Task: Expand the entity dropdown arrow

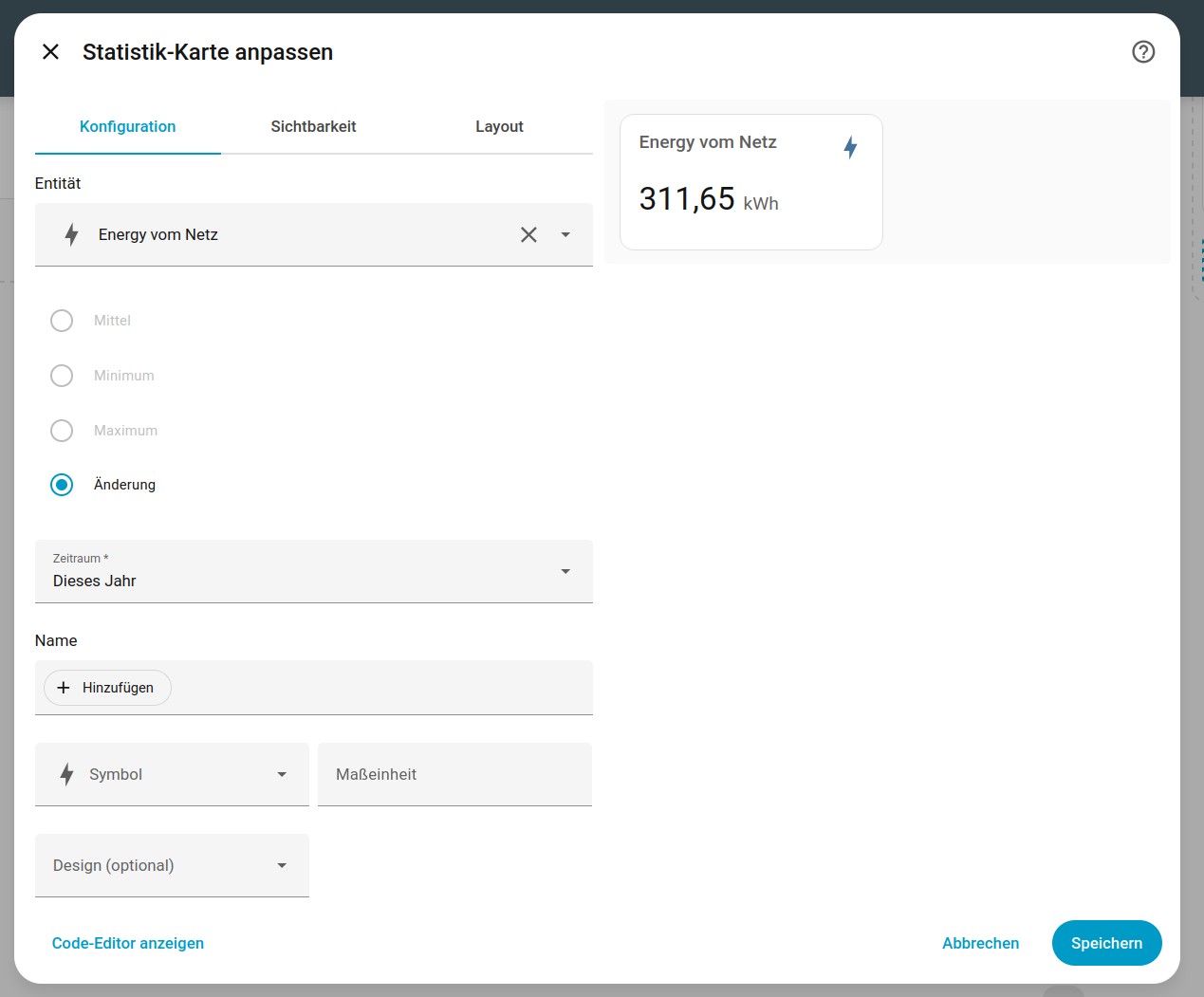Action: 565,234
